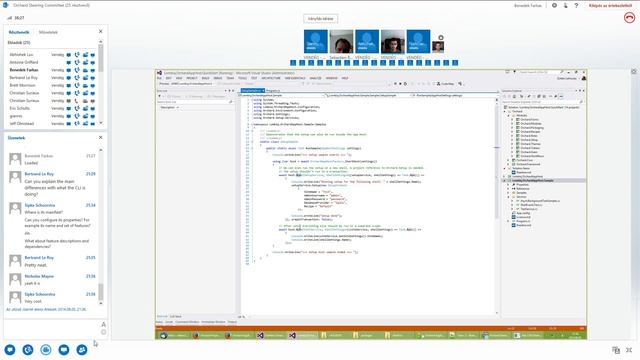The image size is (640, 360).
Task: Click the 'Pretty neat.' chat message
Action: [36, 265]
